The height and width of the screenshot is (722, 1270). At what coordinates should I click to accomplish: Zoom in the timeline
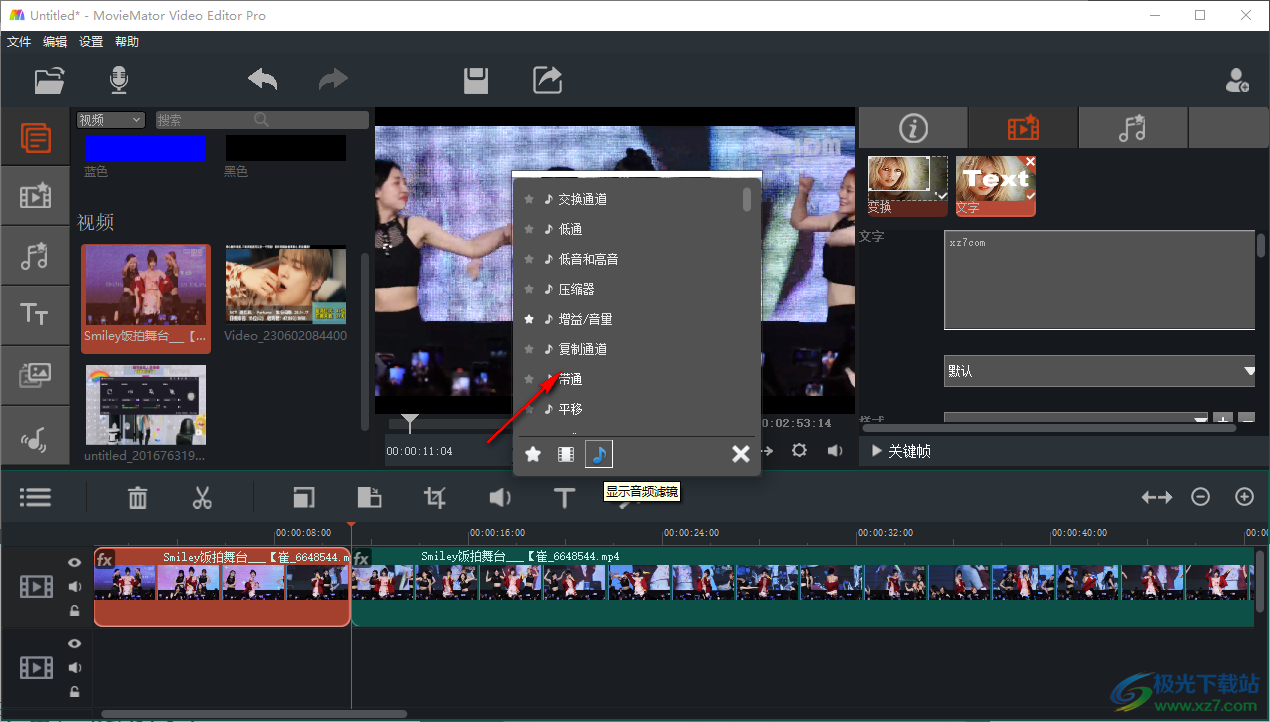click(1244, 497)
